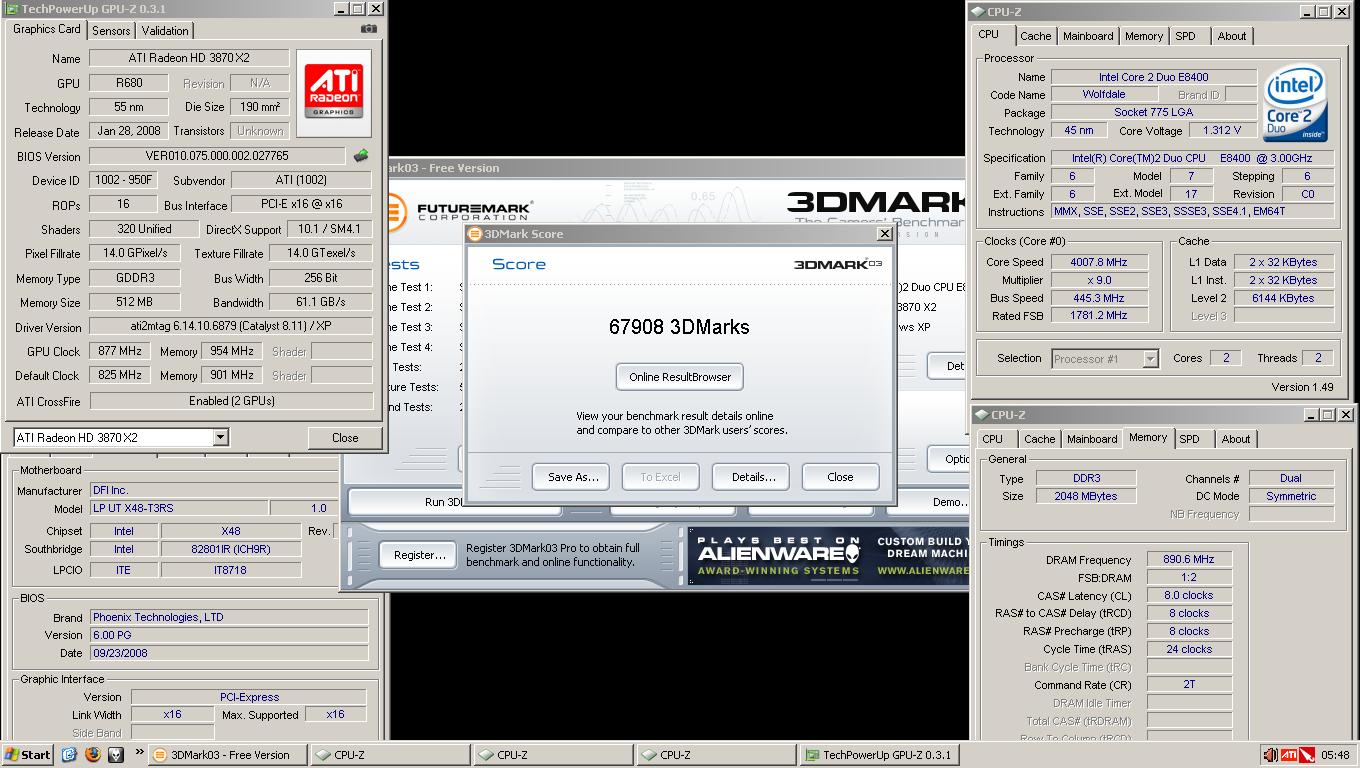1360x768 pixels.
Task: Click the GPU-Z camera screenshot icon
Action: click(x=370, y=29)
